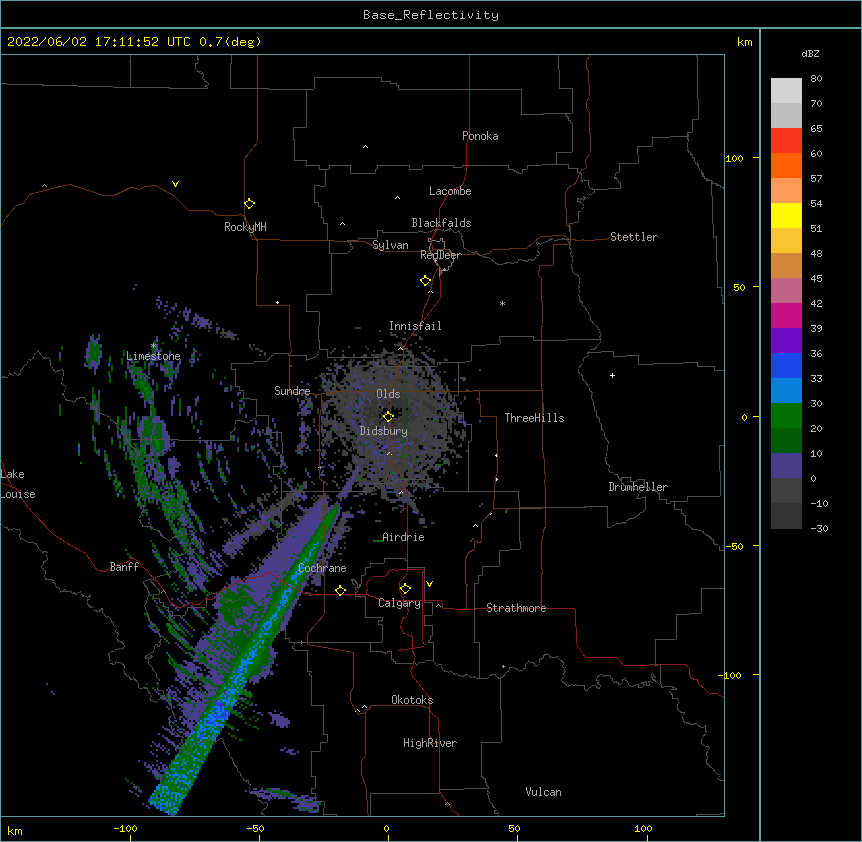Click the Airdrie city label

[403, 537]
